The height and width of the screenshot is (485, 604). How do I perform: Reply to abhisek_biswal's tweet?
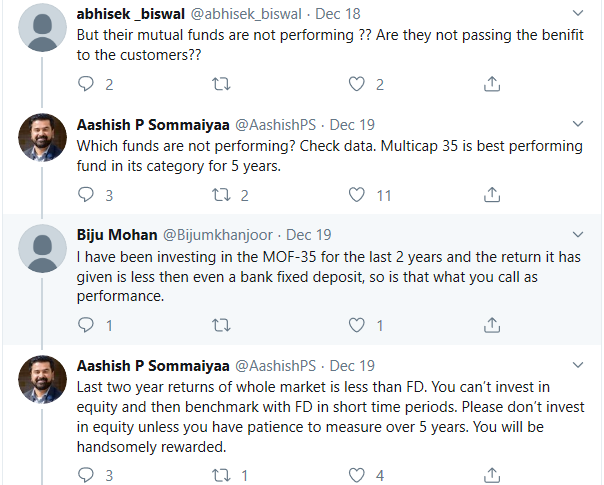[86, 84]
